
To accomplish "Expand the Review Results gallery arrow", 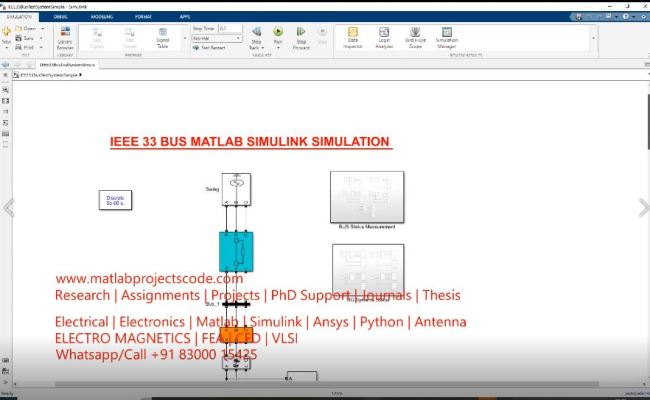I will pos(593,38).
